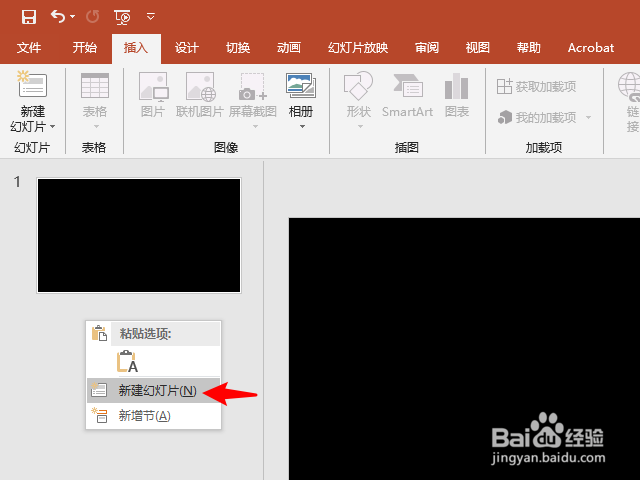Open the Undo history dropdown arrow
Image resolution: width=640 pixels, height=480 pixels.
coord(73,17)
